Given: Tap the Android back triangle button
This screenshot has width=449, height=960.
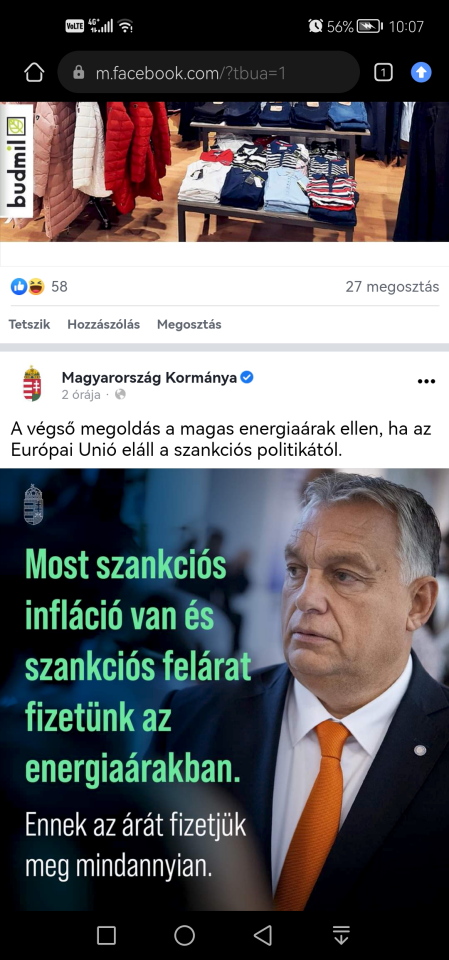Looking at the screenshot, I should click(x=263, y=935).
